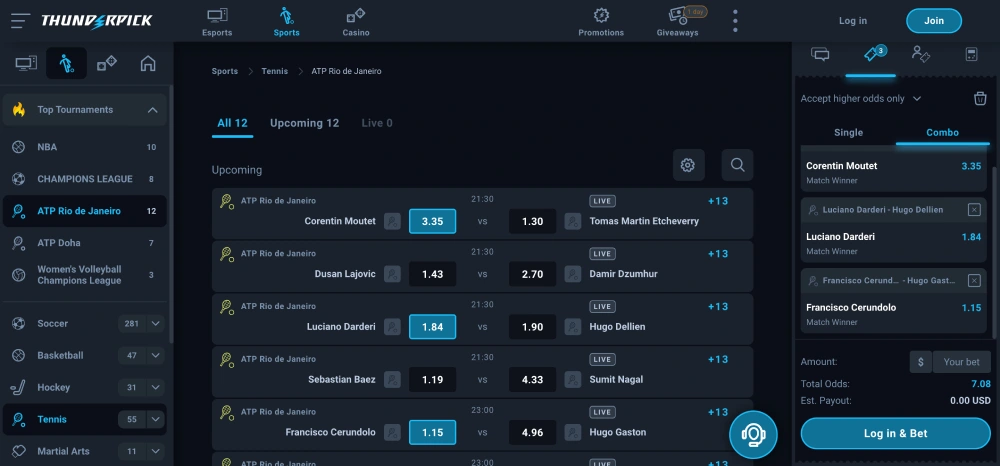Screen dimensions: 1000x466
Task: Click the Join button
Action: pyautogui.click(x=934, y=20)
